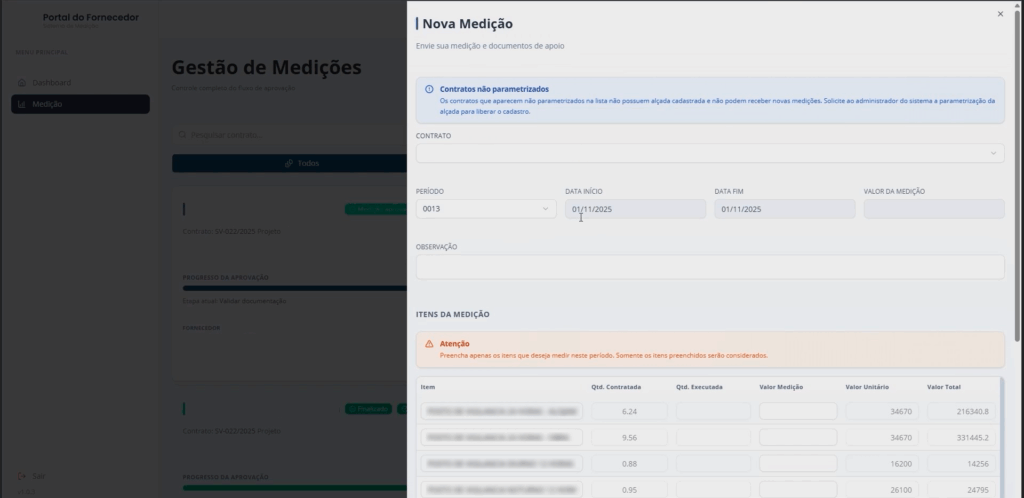Click the Item column header
This screenshot has width=1024, height=498.
[x=428, y=387]
